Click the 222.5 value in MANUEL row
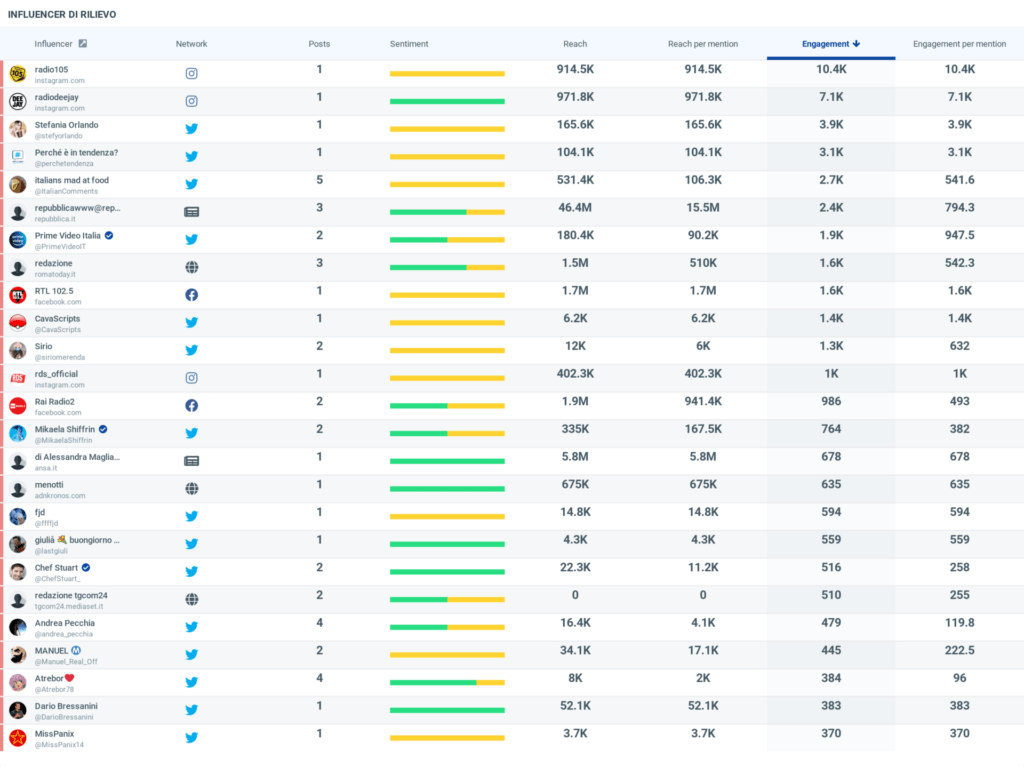 click(959, 650)
